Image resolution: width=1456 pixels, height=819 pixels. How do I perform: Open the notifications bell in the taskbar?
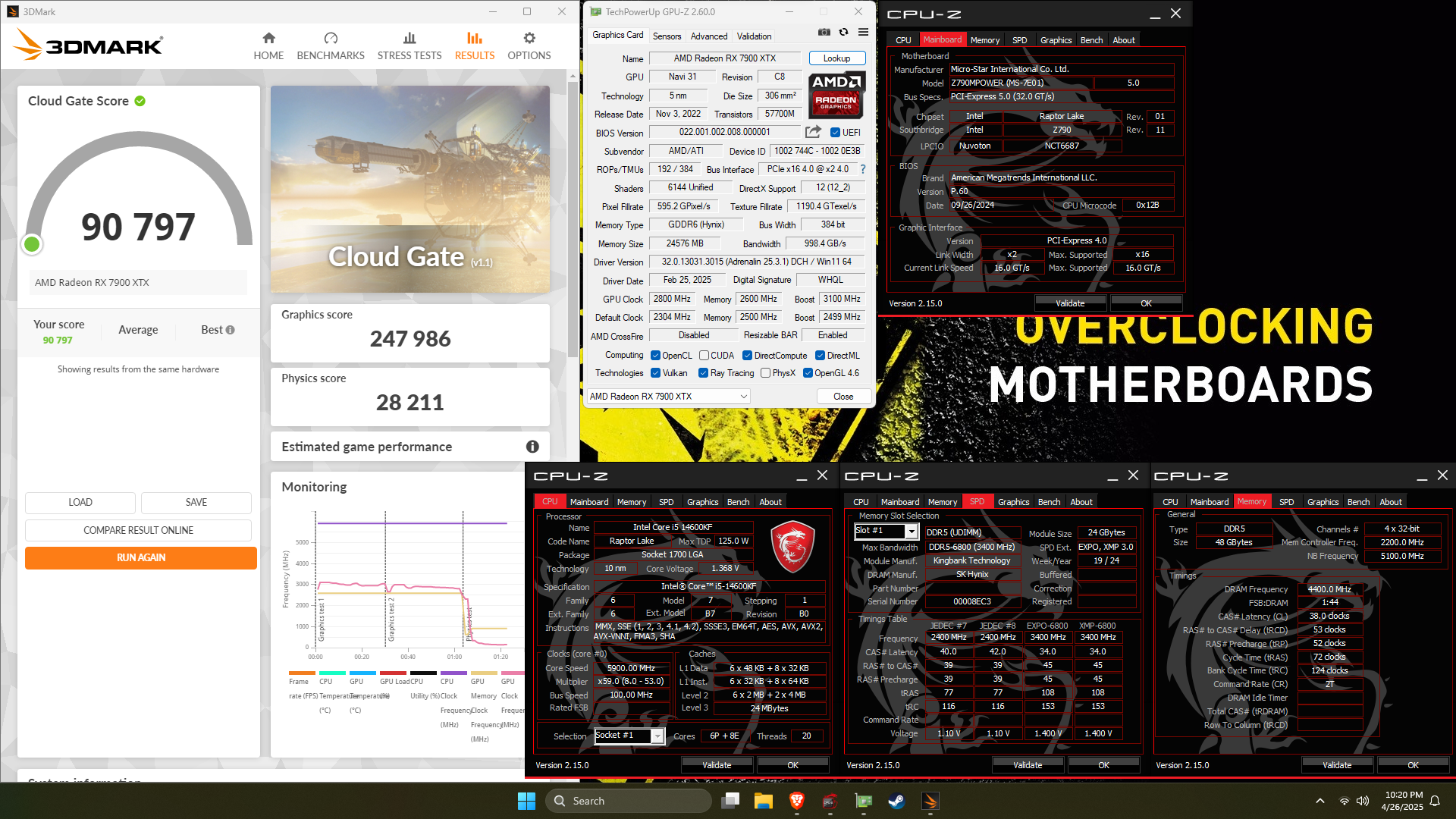click(1435, 801)
